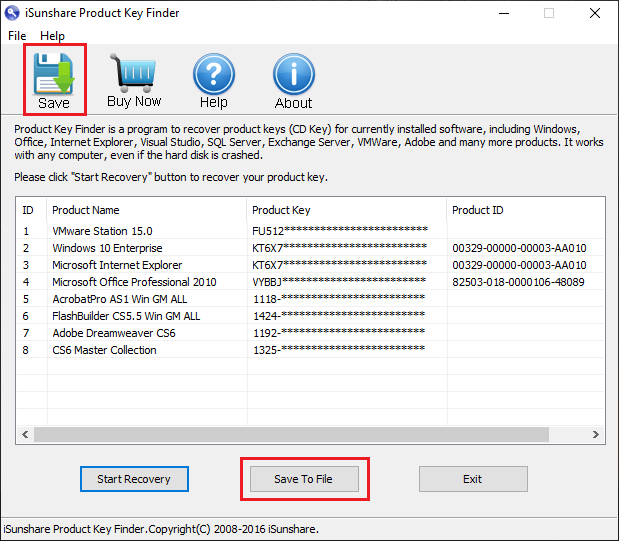
Task: Select FlashBuilder CS5.5 Win GM ALL row
Action: tap(311, 316)
